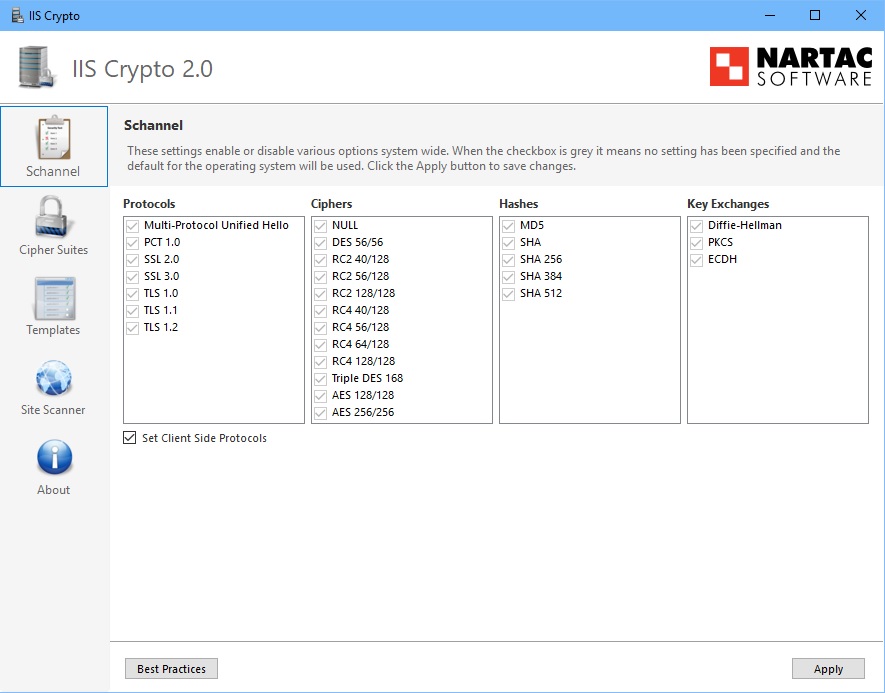Open the Templates panel icon

(54, 299)
